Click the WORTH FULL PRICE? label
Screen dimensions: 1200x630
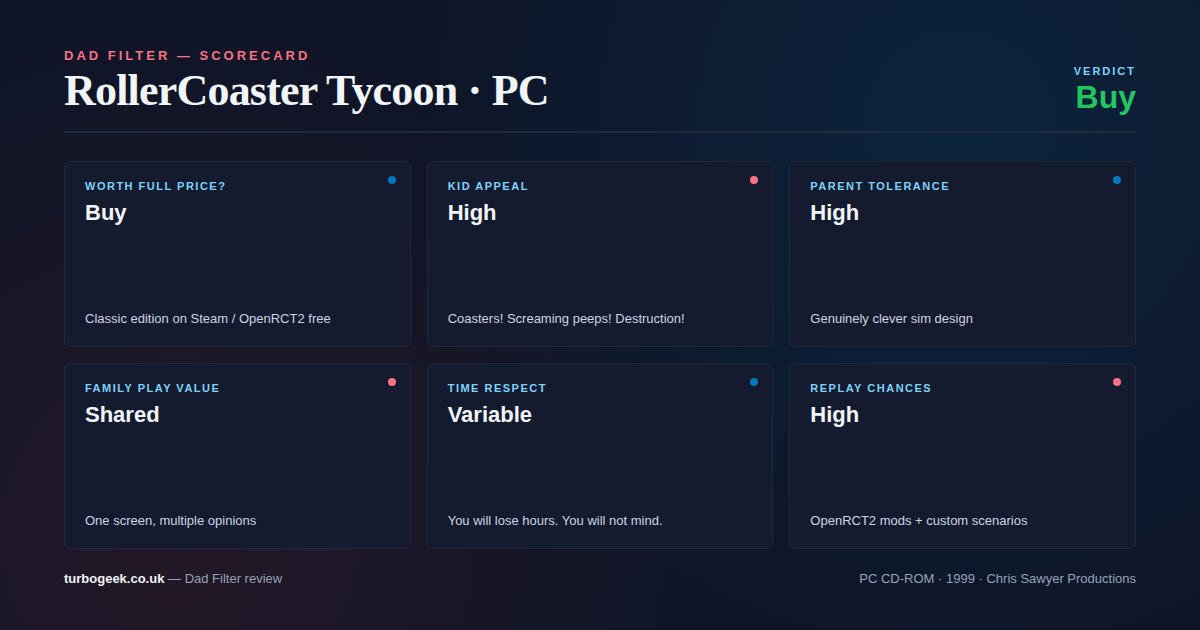[x=155, y=186]
